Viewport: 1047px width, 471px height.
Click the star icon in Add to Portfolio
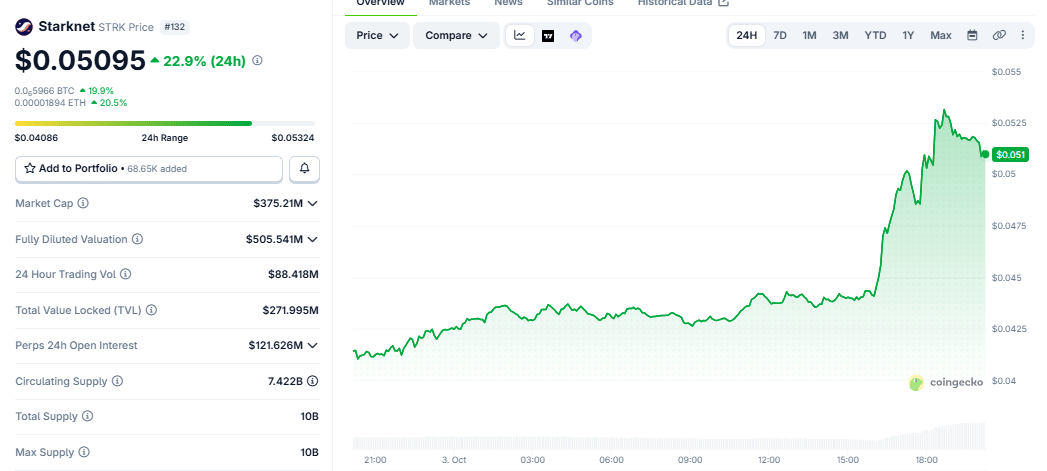click(x=30, y=169)
